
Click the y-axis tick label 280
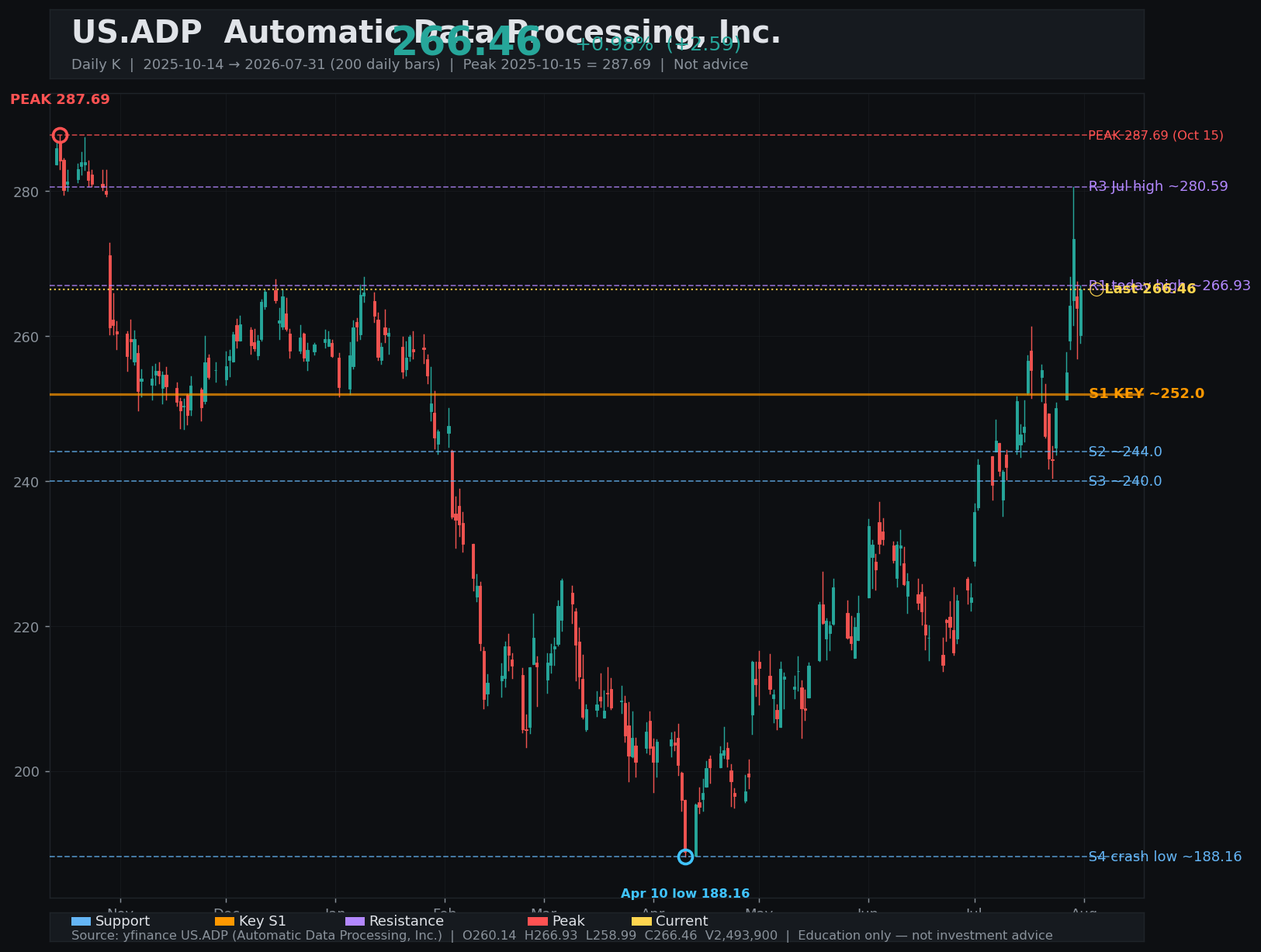(x=26, y=192)
